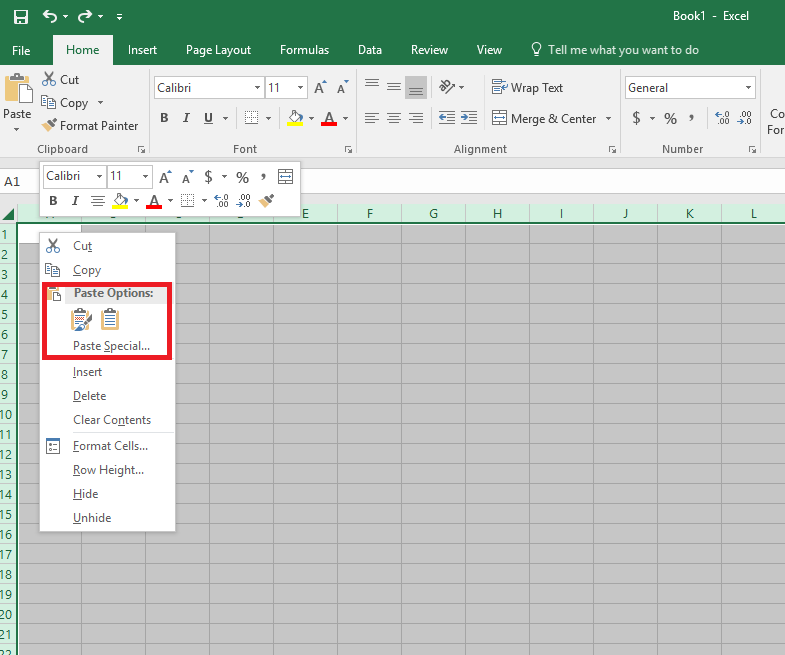The height and width of the screenshot is (655, 785).
Task: Toggle Middle Align in the ribbon
Action: click(x=394, y=87)
